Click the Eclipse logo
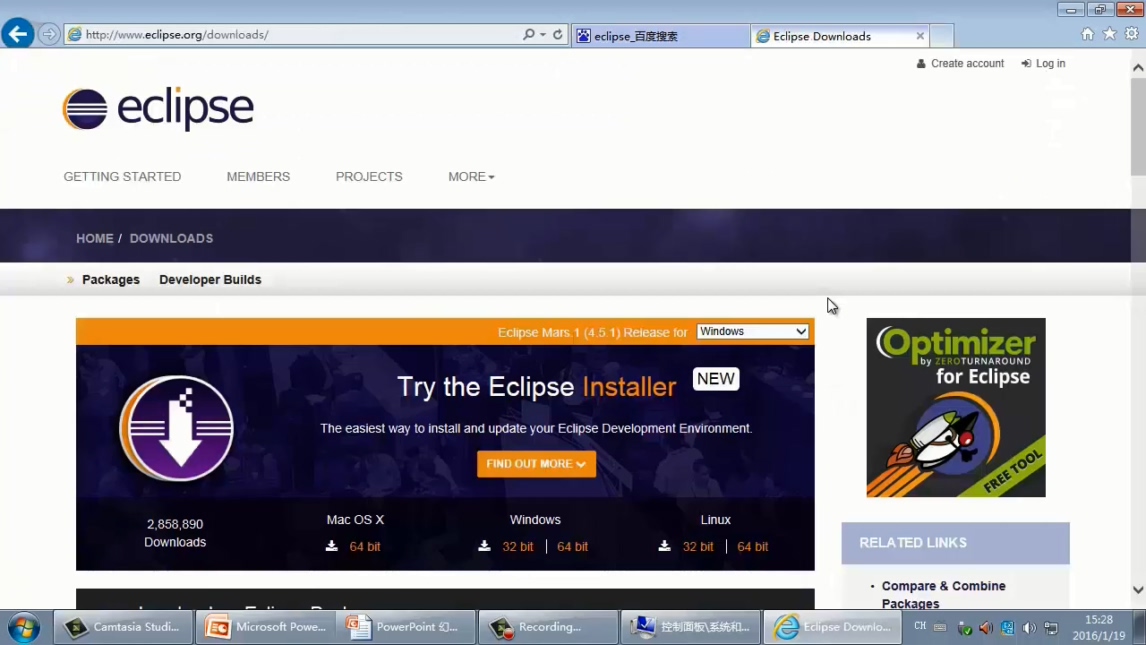 click(x=158, y=109)
